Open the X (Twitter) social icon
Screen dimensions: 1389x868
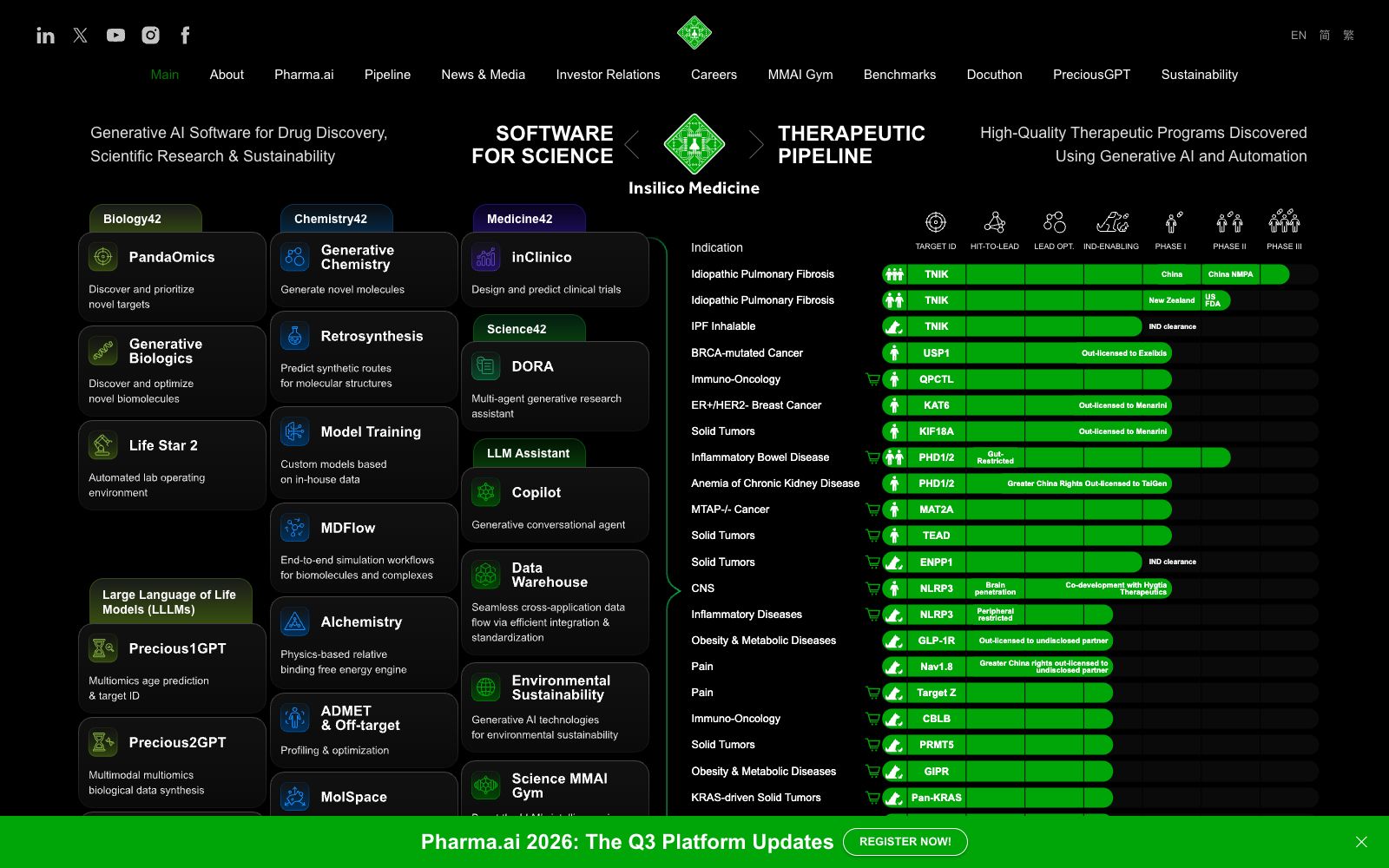(81, 35)
